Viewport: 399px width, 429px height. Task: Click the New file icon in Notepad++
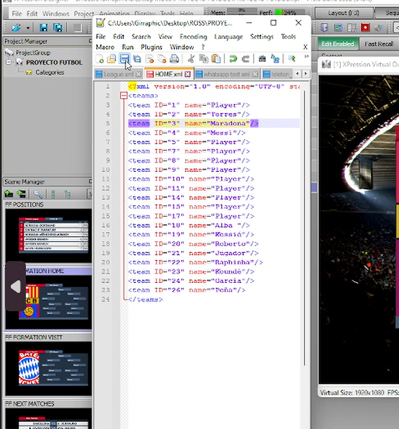pyautogui.click(x=99, y=59)
